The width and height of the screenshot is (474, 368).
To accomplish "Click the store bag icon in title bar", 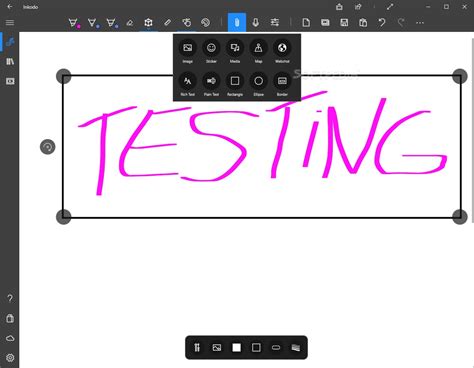I will coord(339,7).
